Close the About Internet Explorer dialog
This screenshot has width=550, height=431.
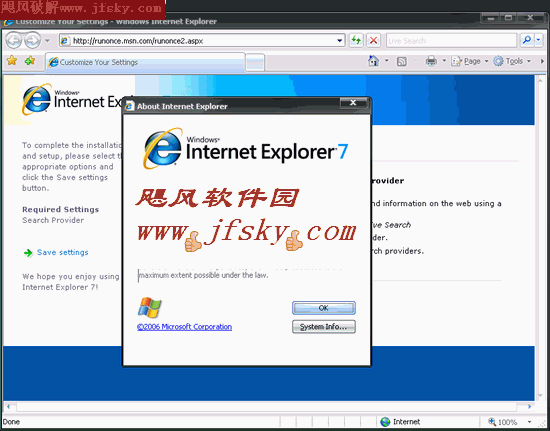(x=353, y=103)
